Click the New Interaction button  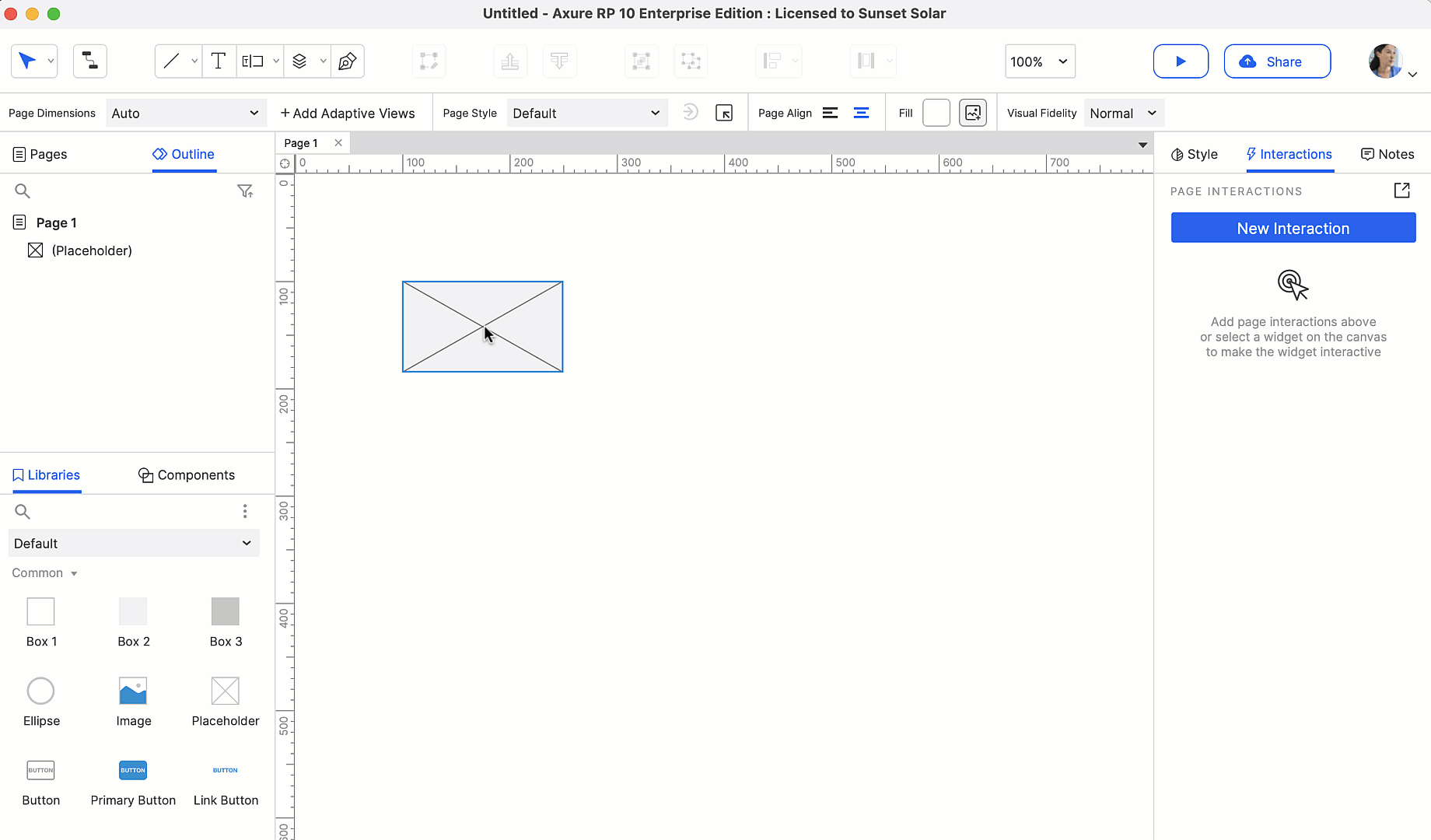coord(1293,228)
